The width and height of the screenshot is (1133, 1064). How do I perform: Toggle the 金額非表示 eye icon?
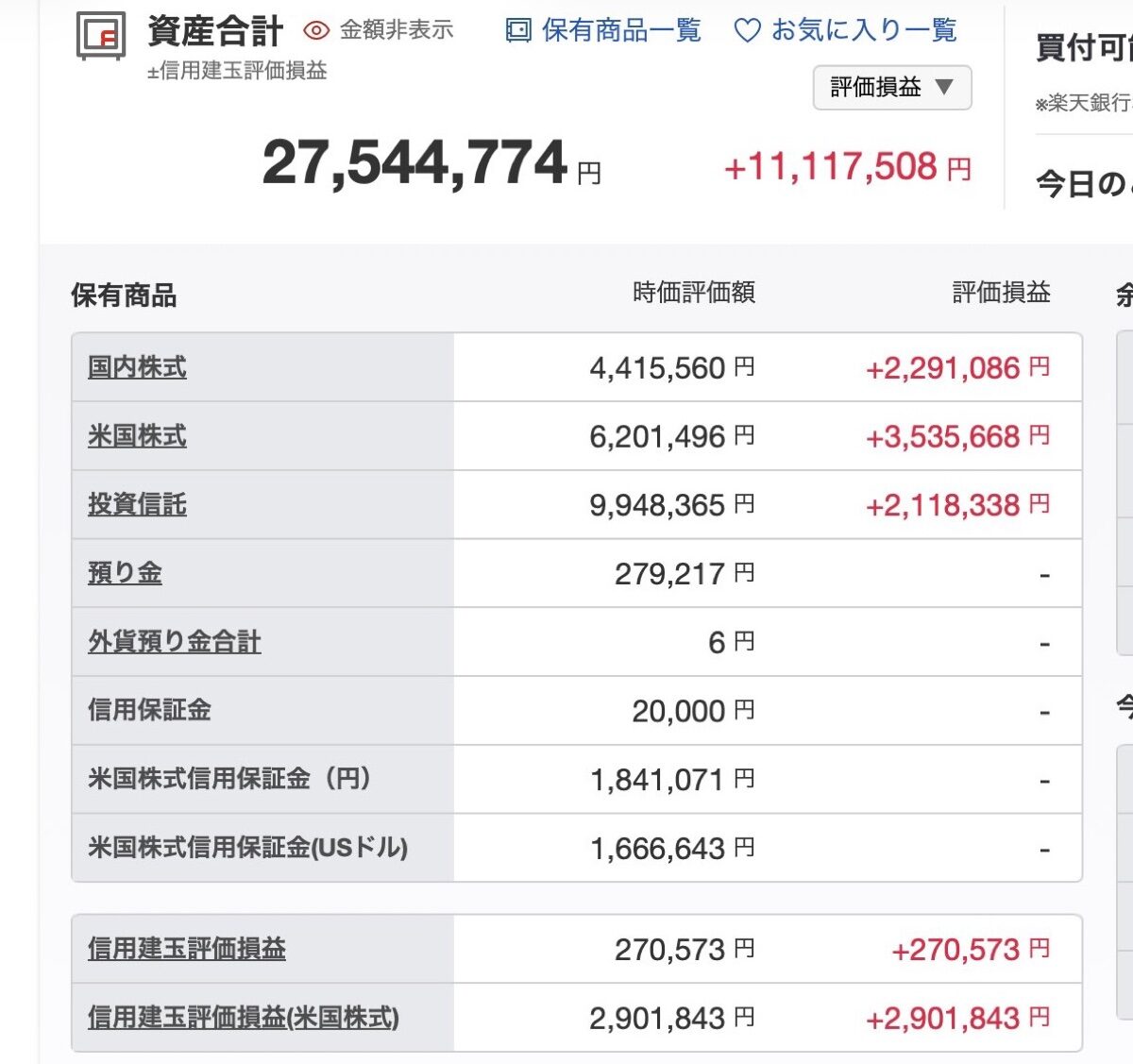pyautogui.click(x=316, y=31)
